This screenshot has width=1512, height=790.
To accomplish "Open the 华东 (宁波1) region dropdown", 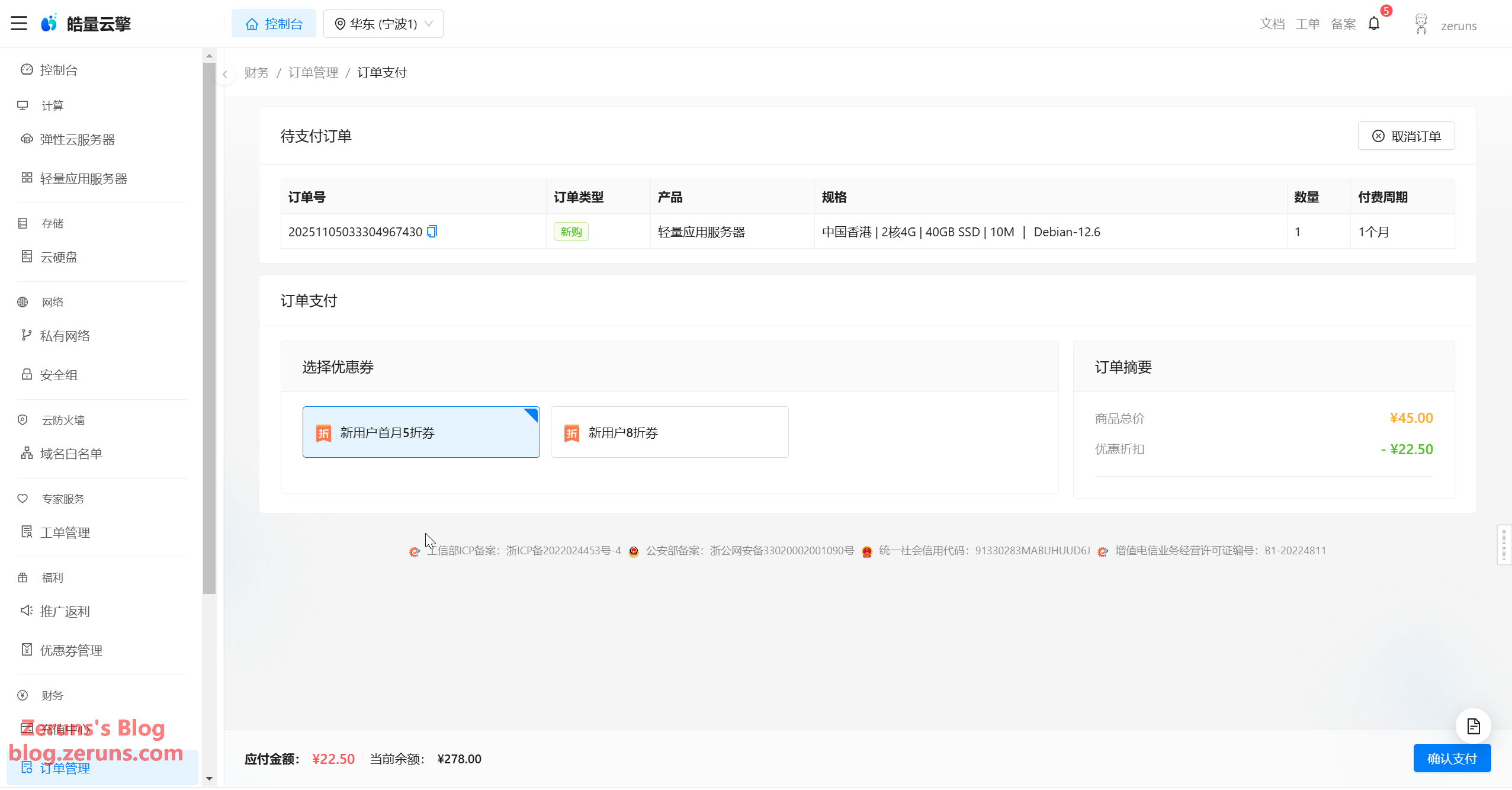I will 383,24.
